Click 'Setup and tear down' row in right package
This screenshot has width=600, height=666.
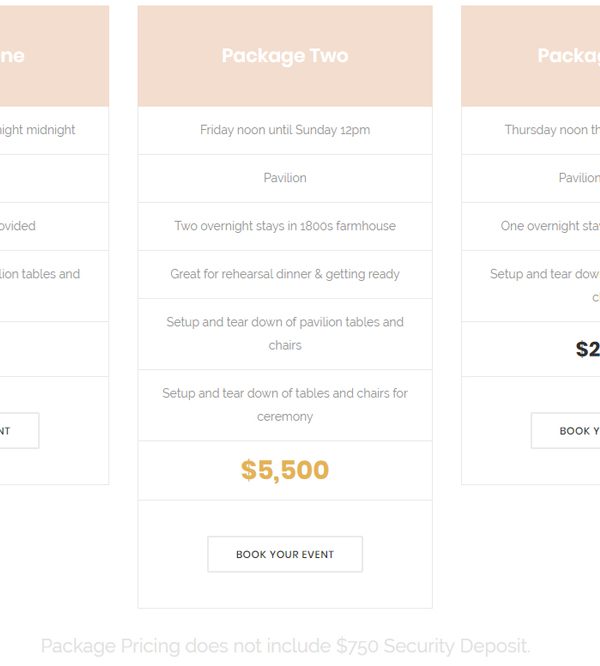(x=531, y=286)
